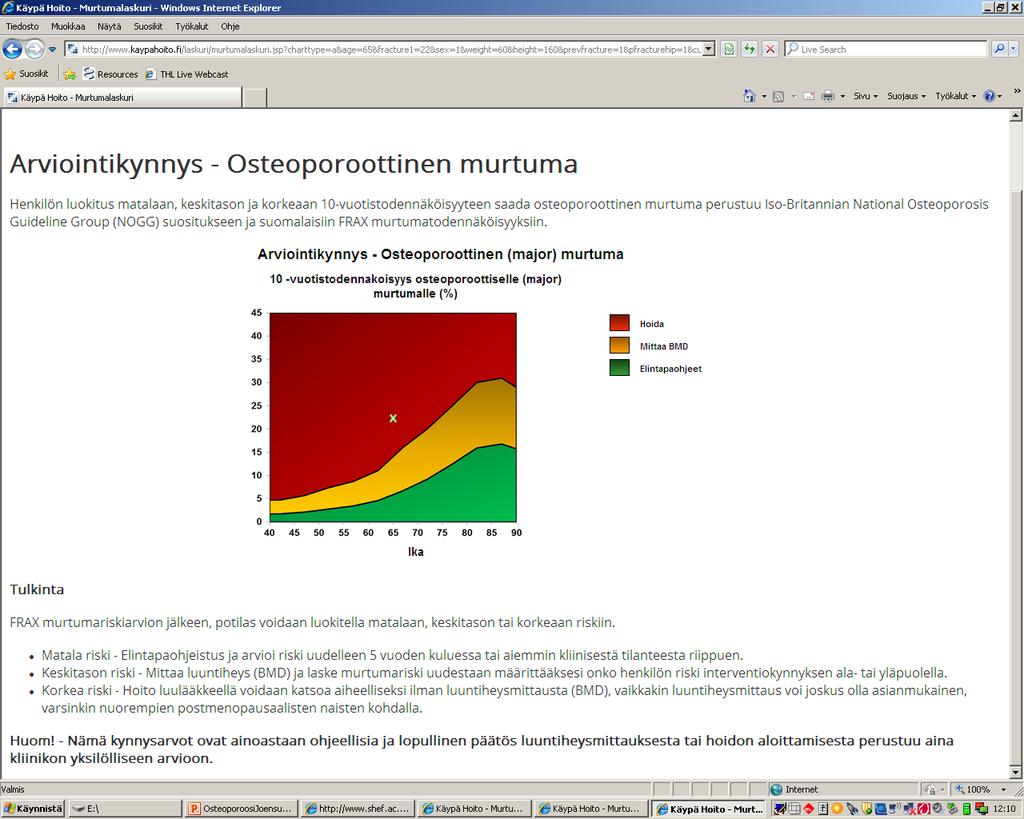Expand the Home button dropdown arrow
The image size is (1024, 819).
coord(764,97)
